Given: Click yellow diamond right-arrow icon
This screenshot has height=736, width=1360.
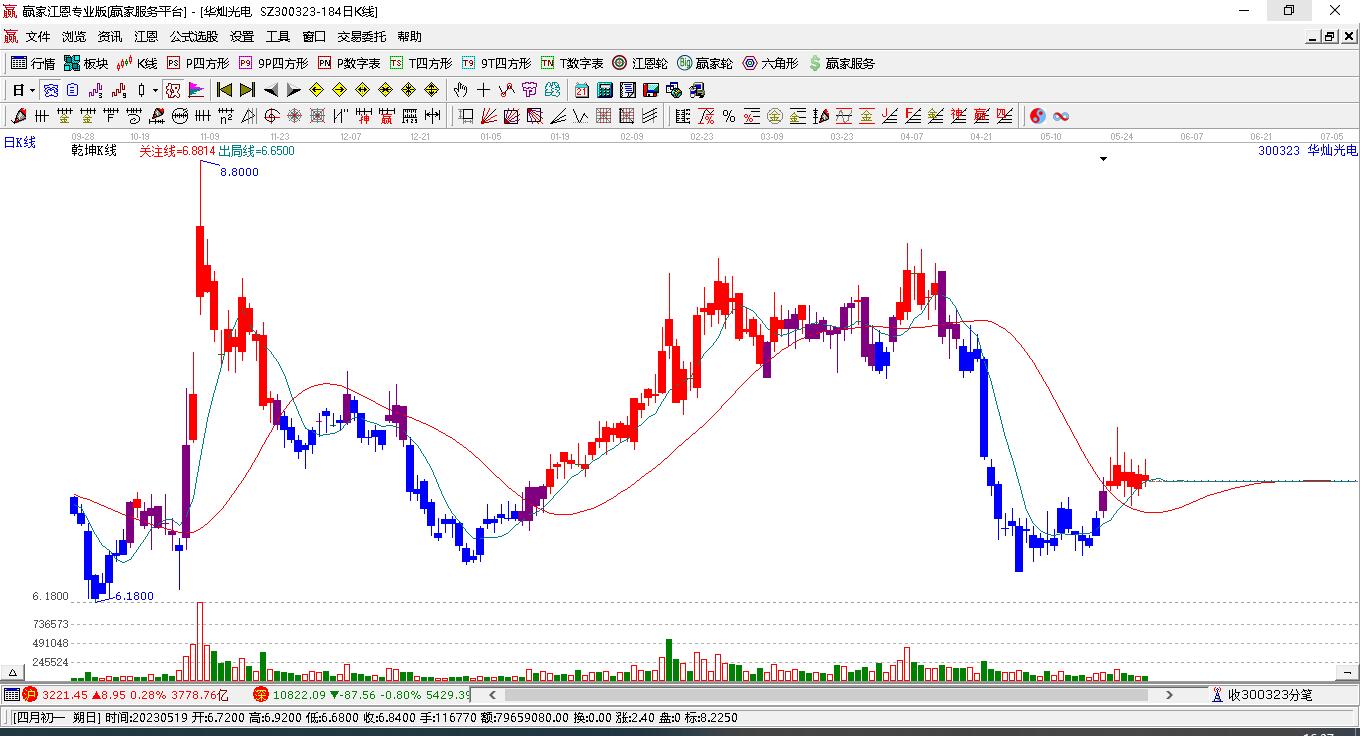Looking at the screenshot, I should [339, 90].
